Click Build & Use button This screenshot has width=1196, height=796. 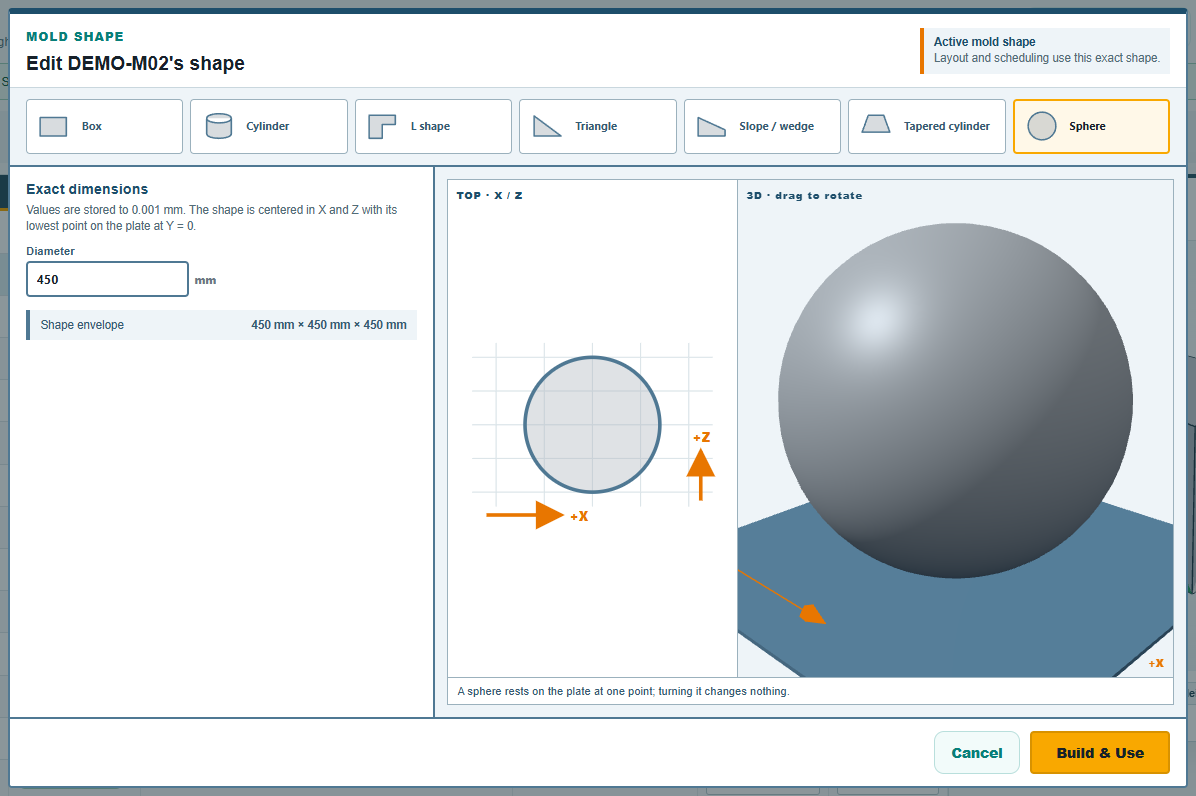pos(1099,753)
